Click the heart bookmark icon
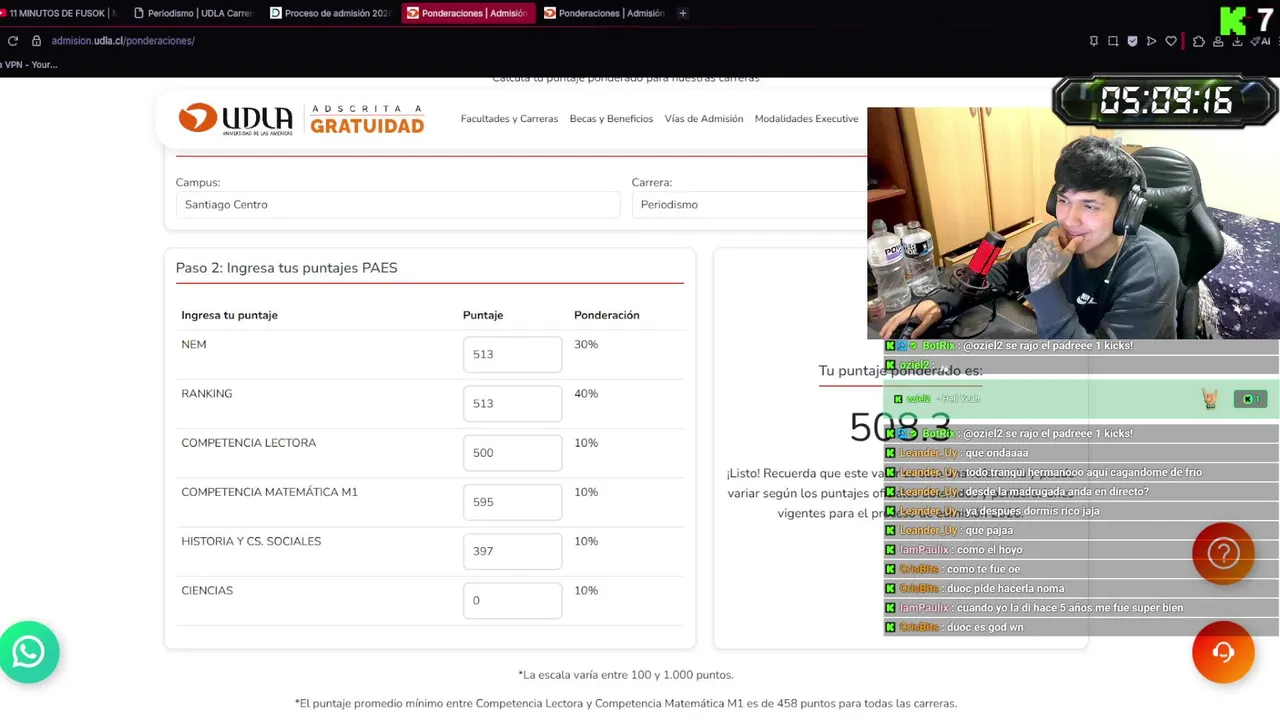 1171,41
